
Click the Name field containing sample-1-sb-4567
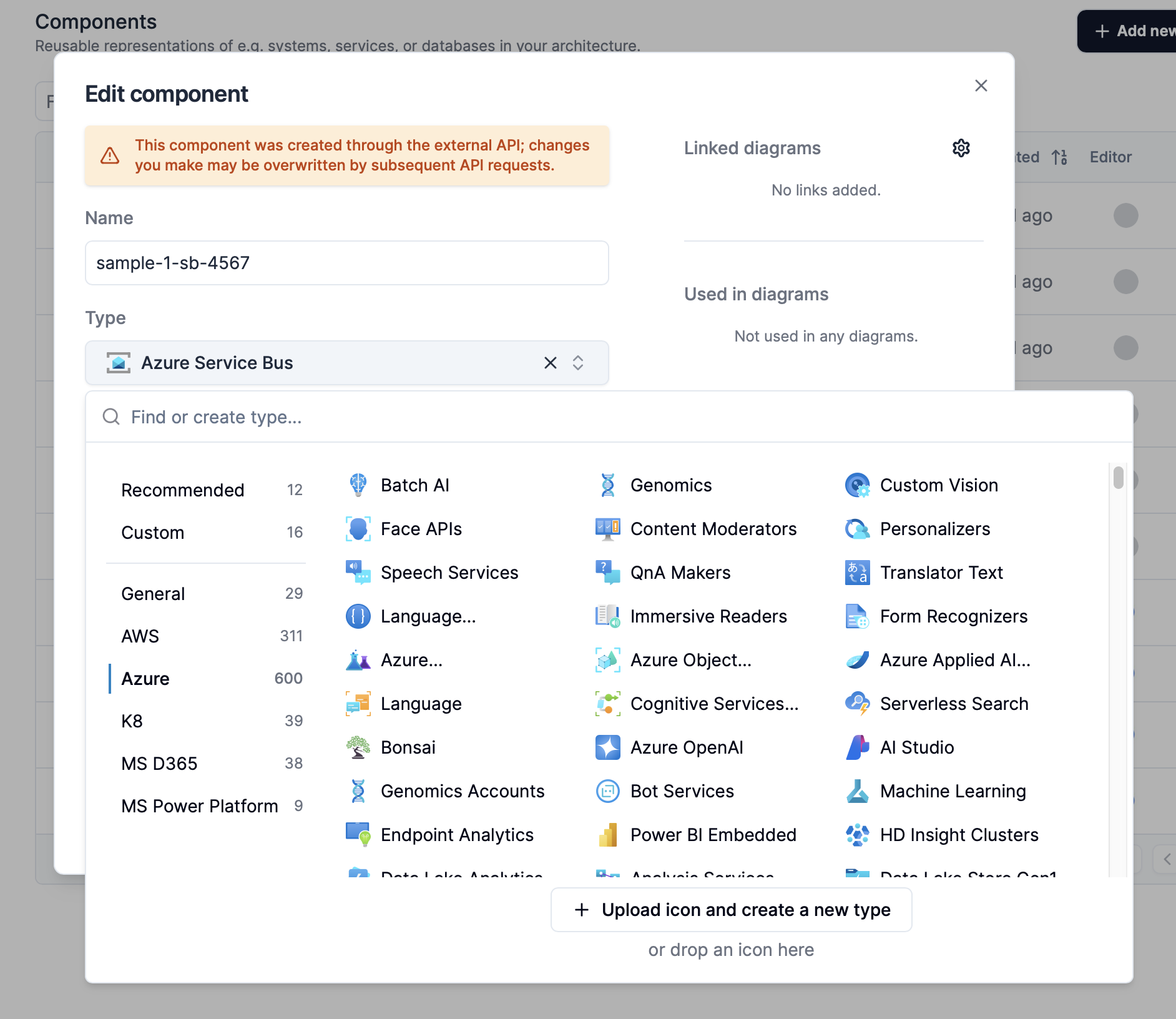[x=347, y=263]
